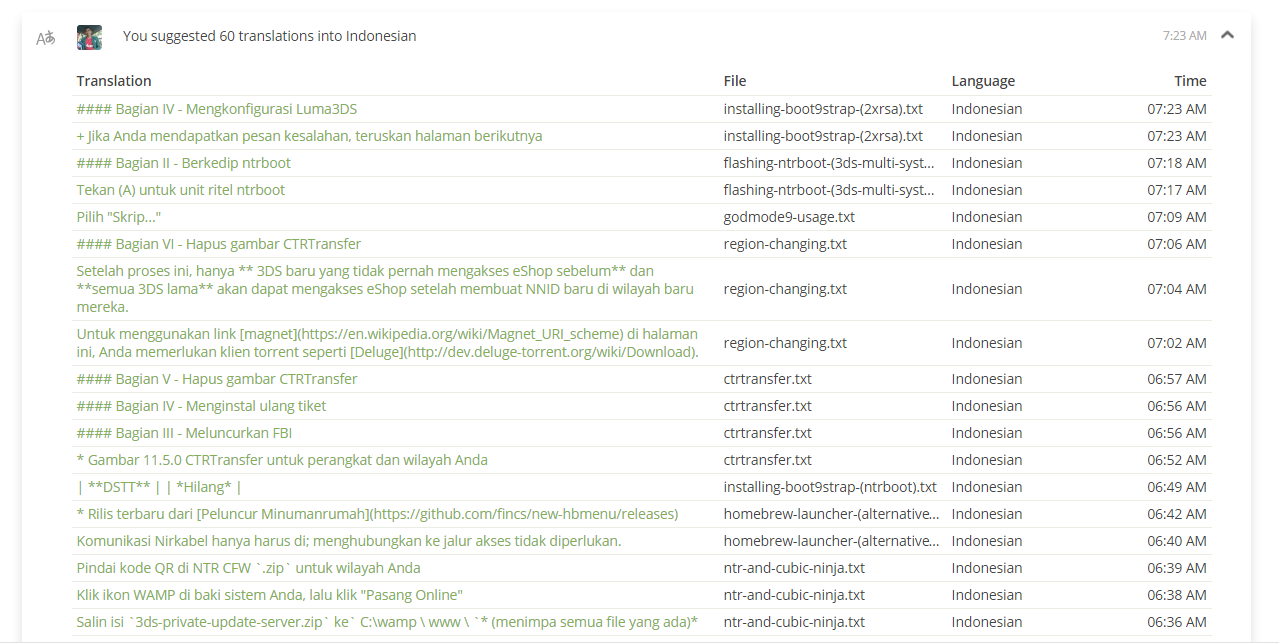
Task: Open "Gambar 11.5.0 CTRTransfer untuk perangkat" translation
Action: click(x=282, y=460)
